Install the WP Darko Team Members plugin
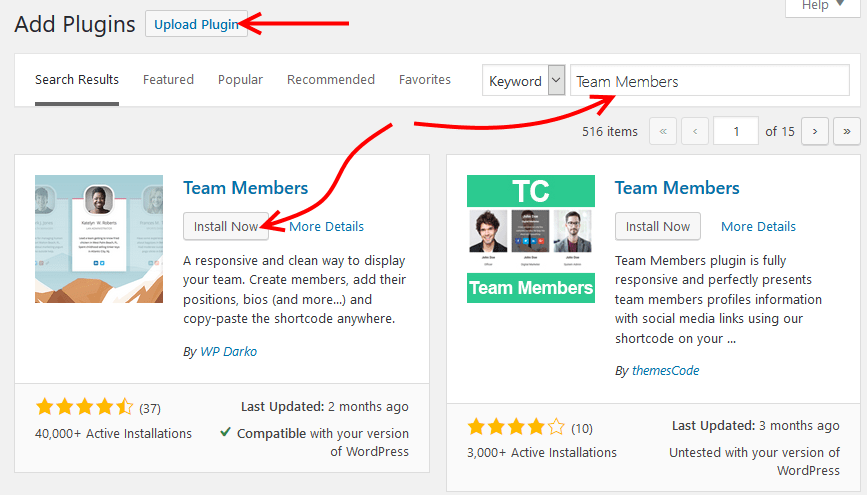Image resolution: width=867 pixels, height=495 pixels. point(226,226)
